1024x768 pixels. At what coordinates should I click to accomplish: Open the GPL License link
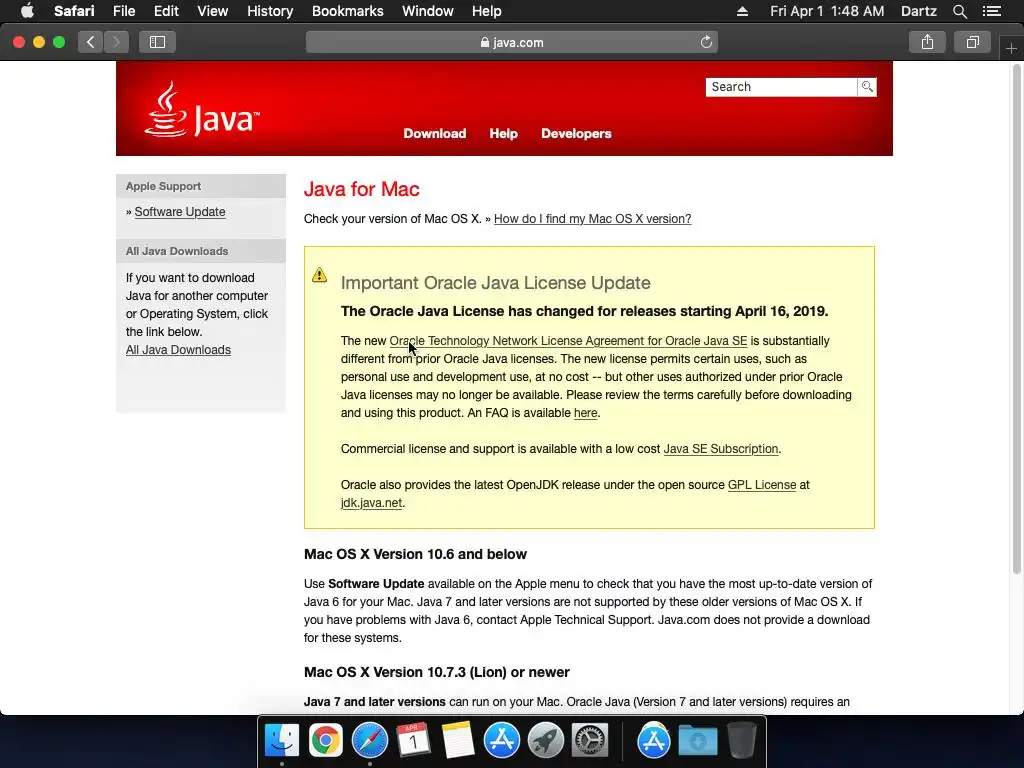tap(762, 485)
